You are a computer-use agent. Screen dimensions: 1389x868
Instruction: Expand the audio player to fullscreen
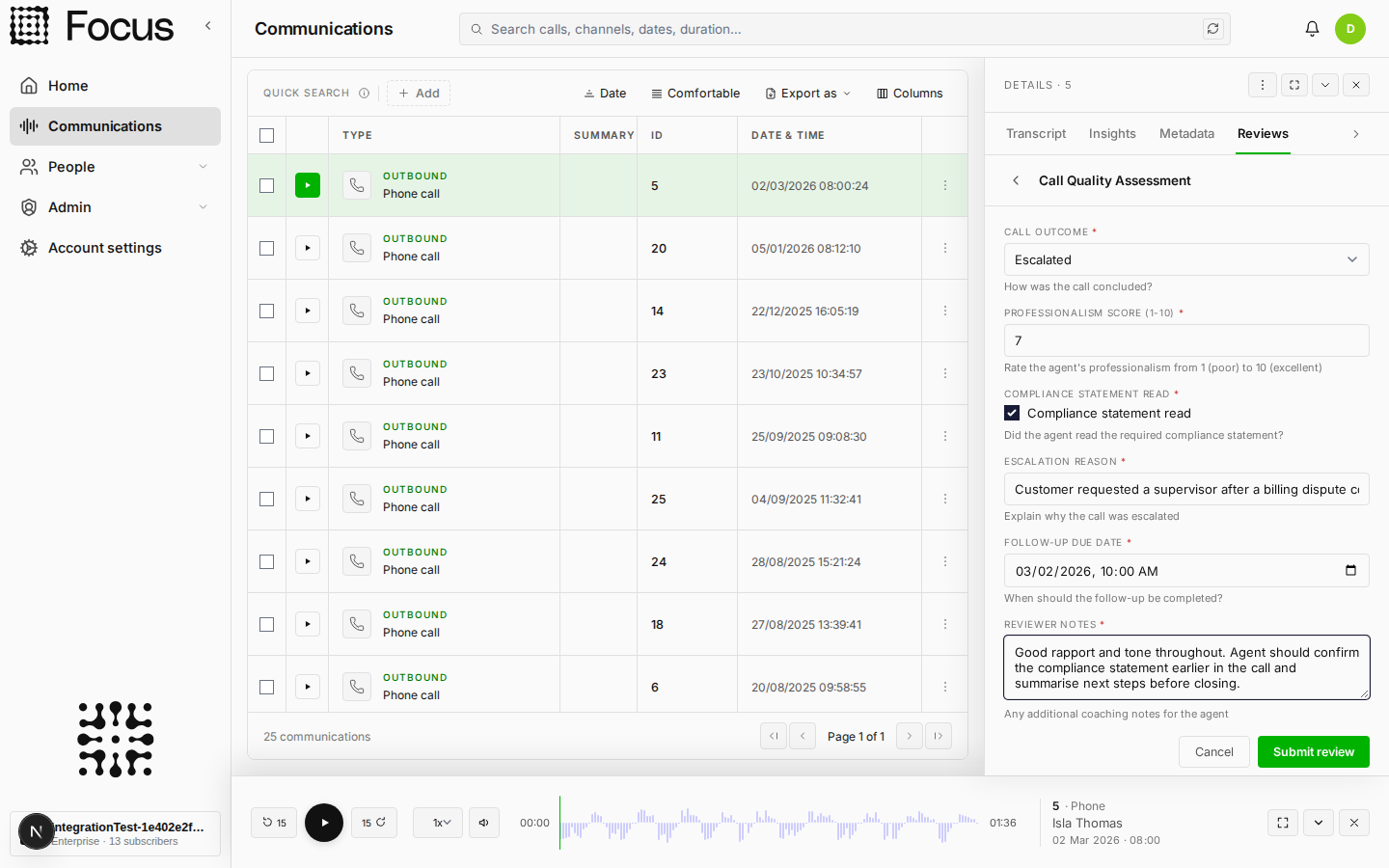1283,823
